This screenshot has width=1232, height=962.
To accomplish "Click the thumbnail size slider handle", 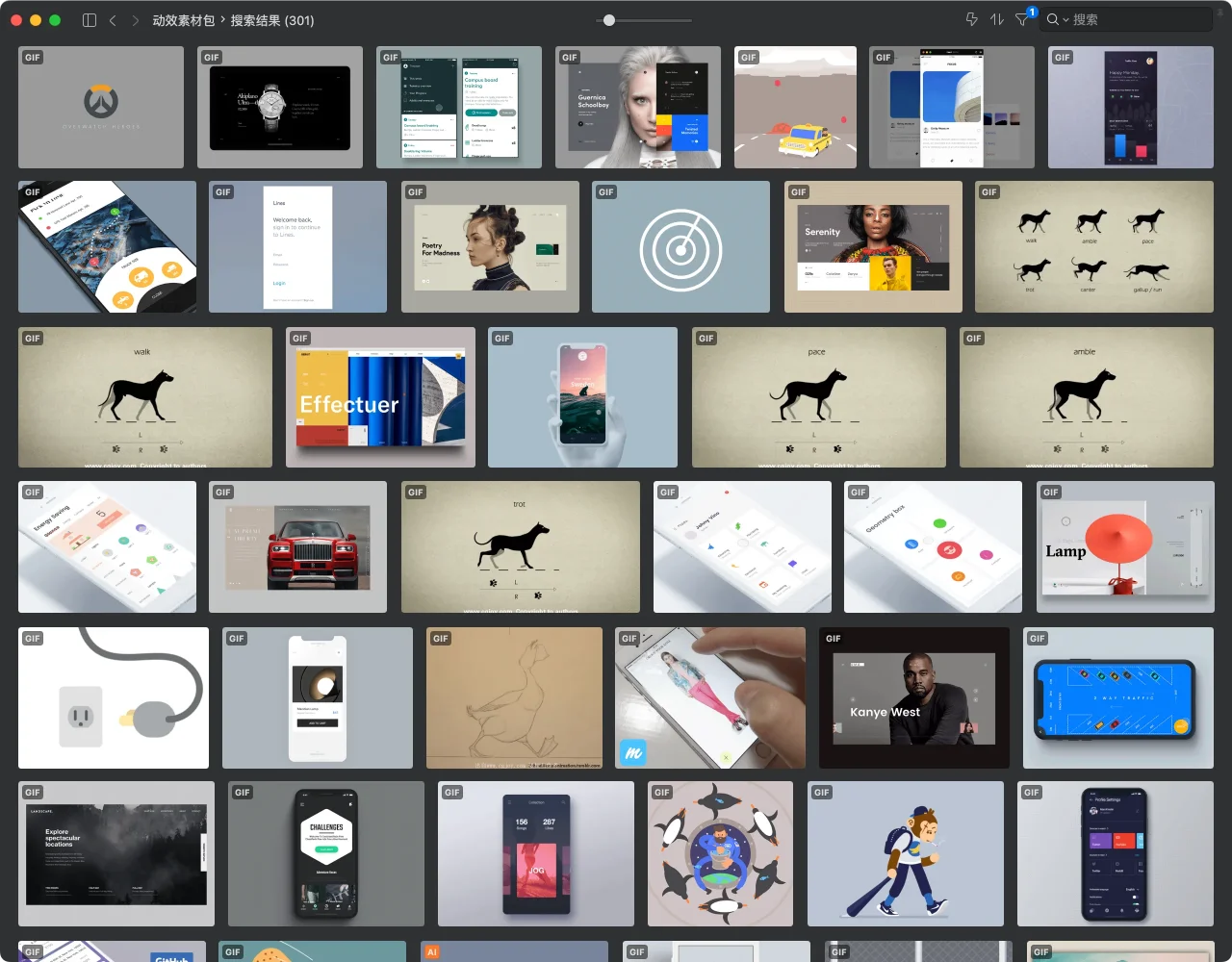I will point(609,20).
